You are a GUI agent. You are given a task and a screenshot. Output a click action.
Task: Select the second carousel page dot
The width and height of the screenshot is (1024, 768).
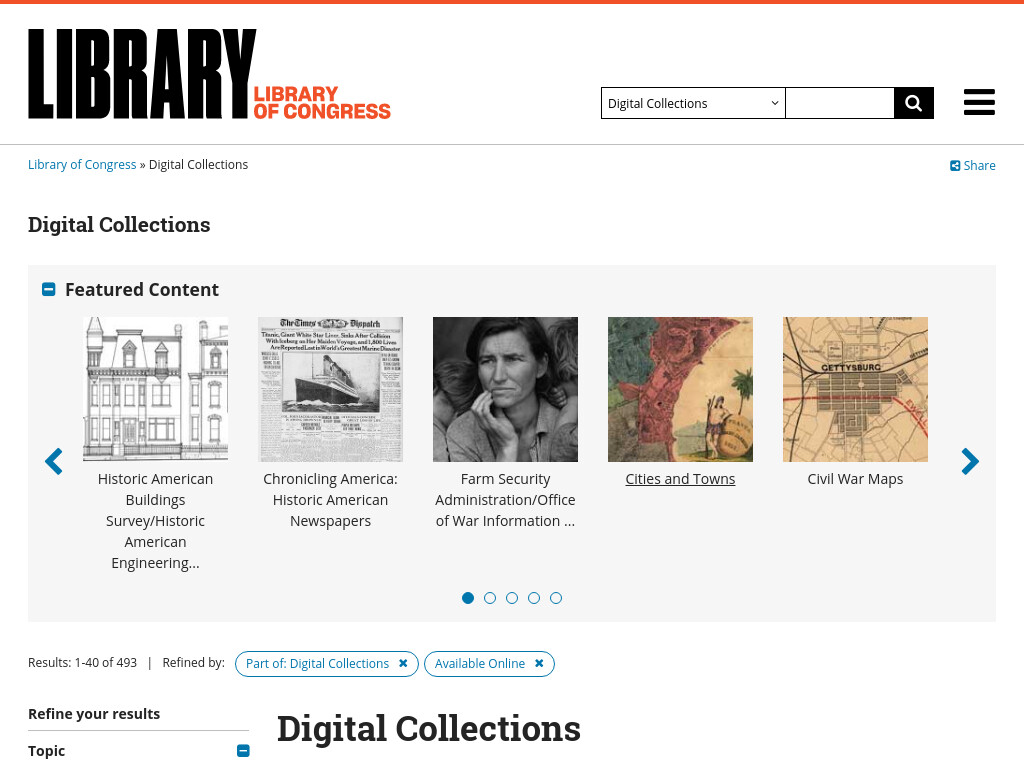490,598
